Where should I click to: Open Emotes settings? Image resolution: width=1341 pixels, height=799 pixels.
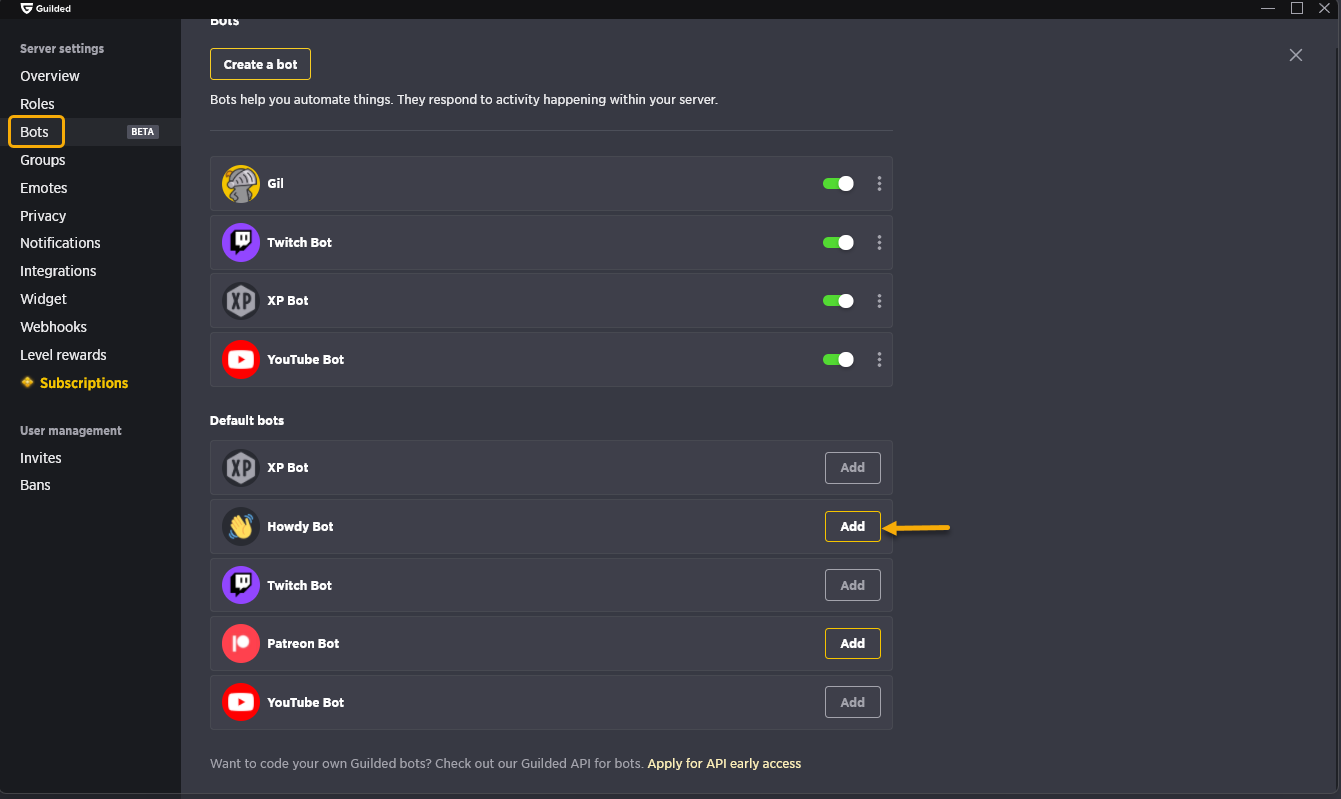[44, 188]
